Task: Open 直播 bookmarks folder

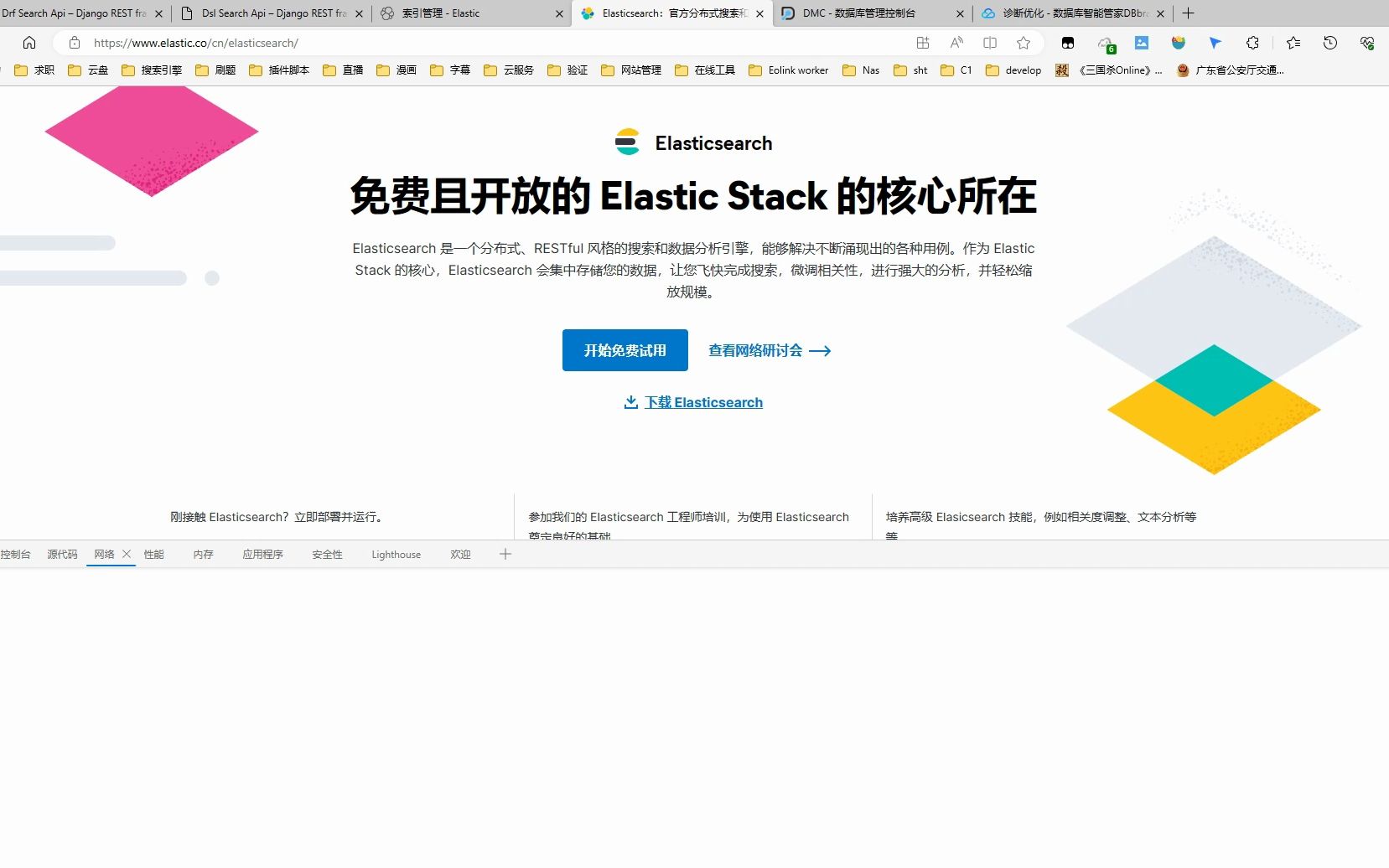Action: [343, 70]
